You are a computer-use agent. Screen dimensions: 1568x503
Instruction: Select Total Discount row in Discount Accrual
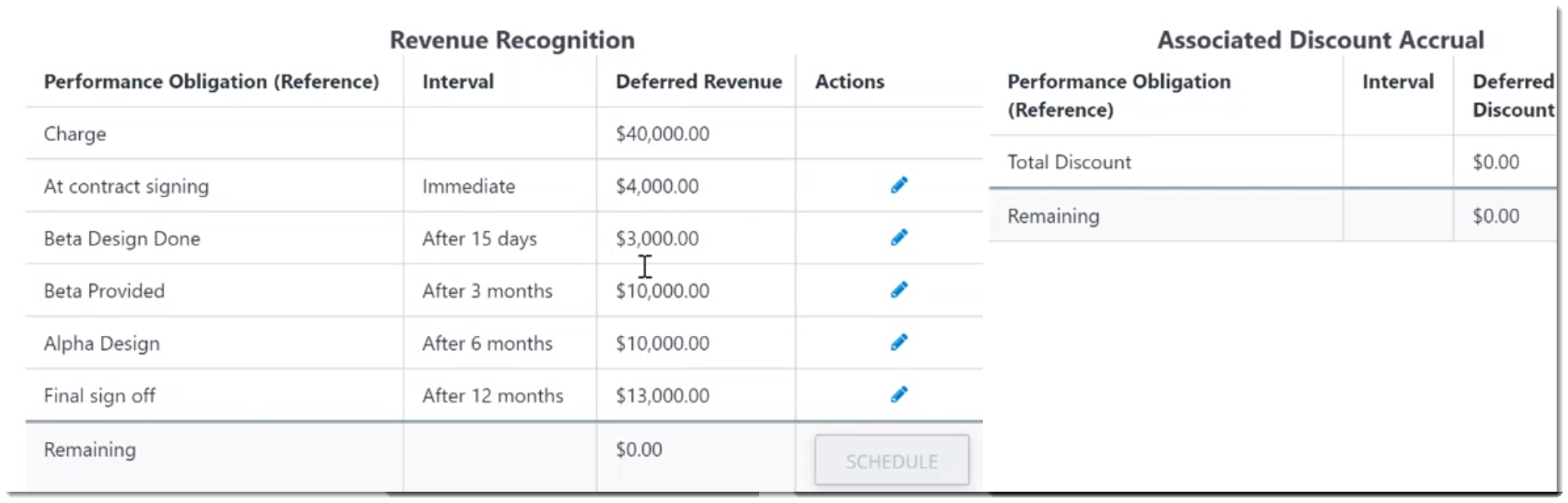1273,162
